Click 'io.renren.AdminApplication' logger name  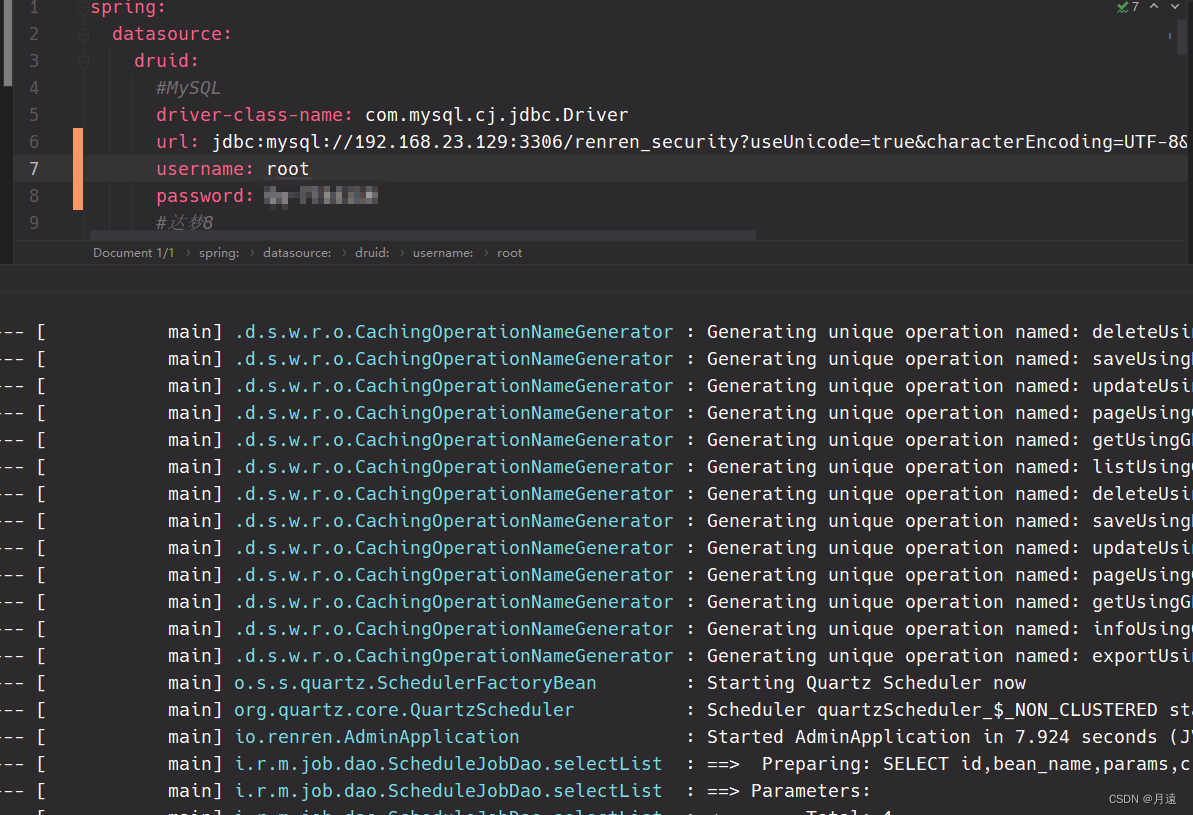pos(377,737)
